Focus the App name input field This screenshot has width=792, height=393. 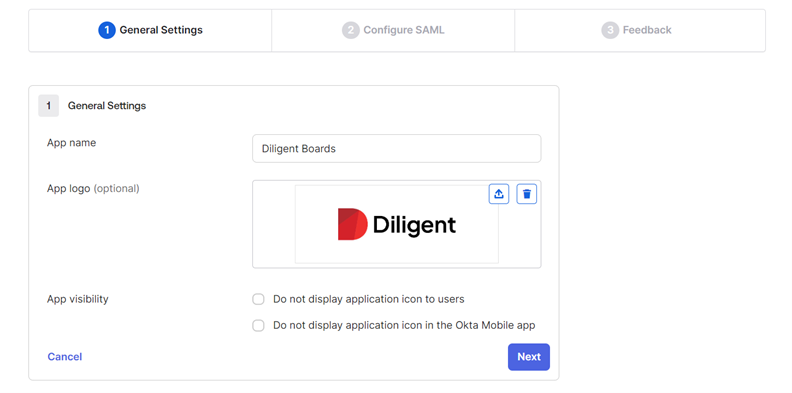pos(397,149)
